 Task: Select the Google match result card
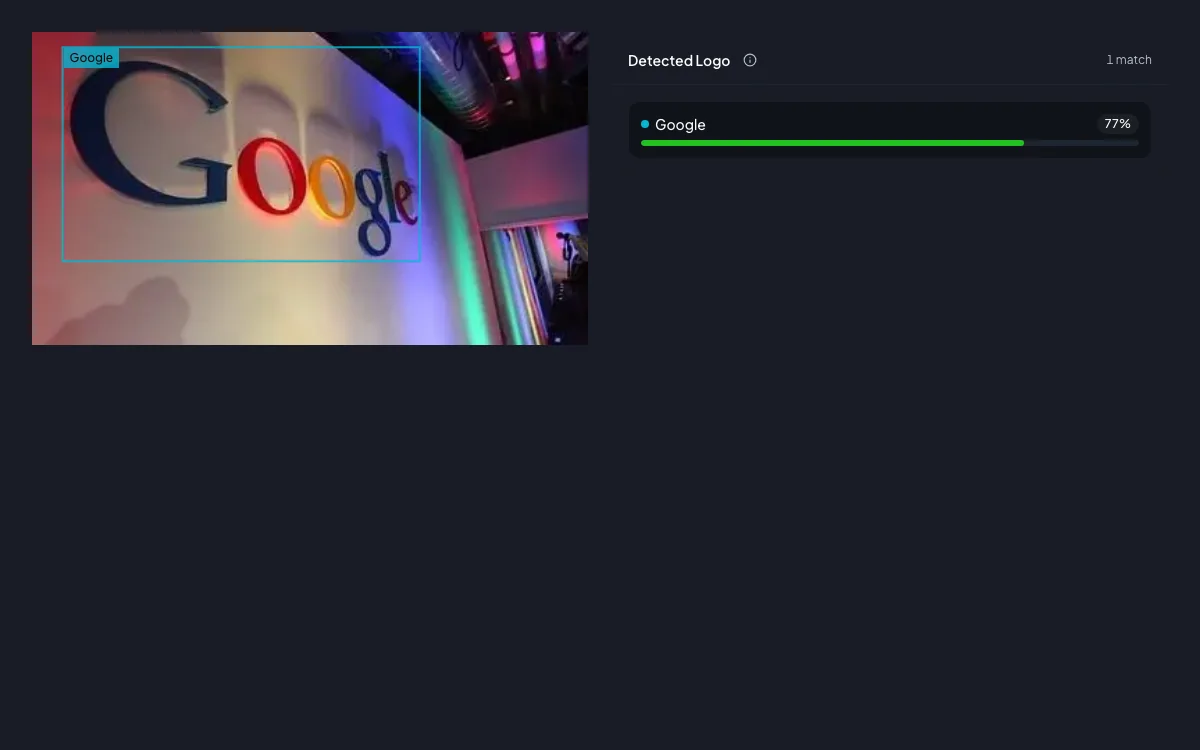889,130
